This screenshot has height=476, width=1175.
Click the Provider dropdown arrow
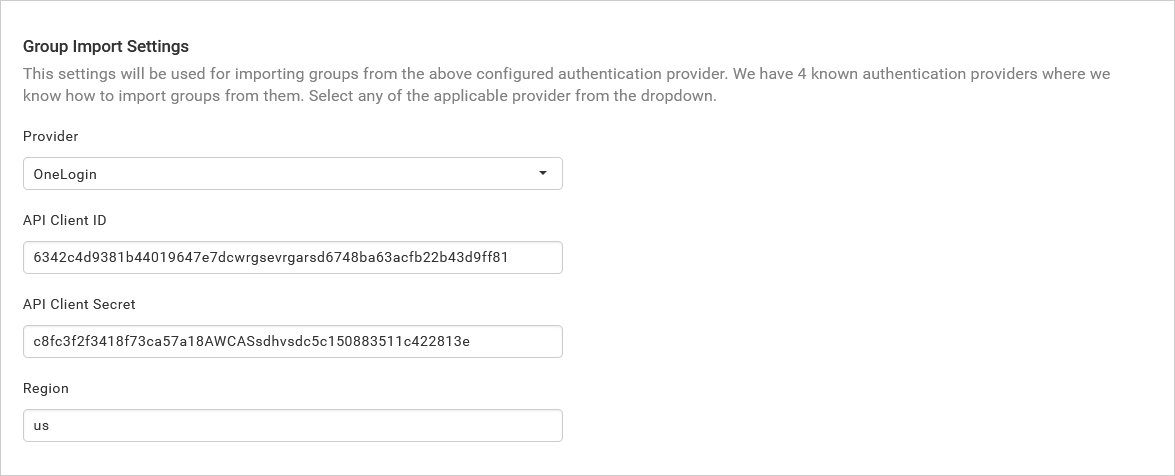point(542,173)
